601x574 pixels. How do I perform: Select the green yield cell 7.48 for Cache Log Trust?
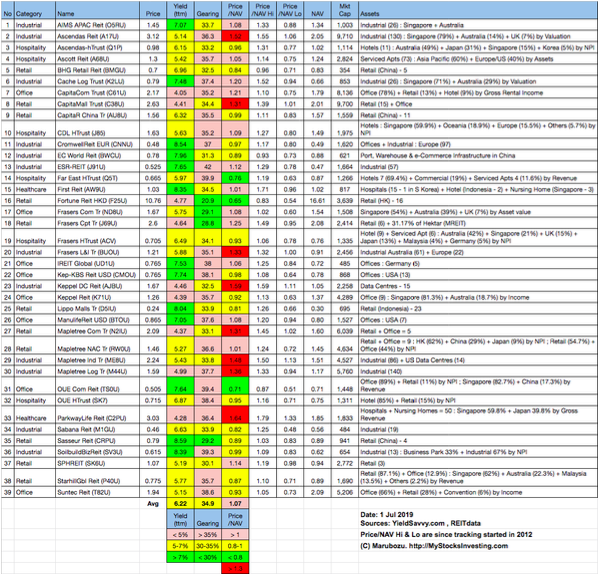coord(180,82)
